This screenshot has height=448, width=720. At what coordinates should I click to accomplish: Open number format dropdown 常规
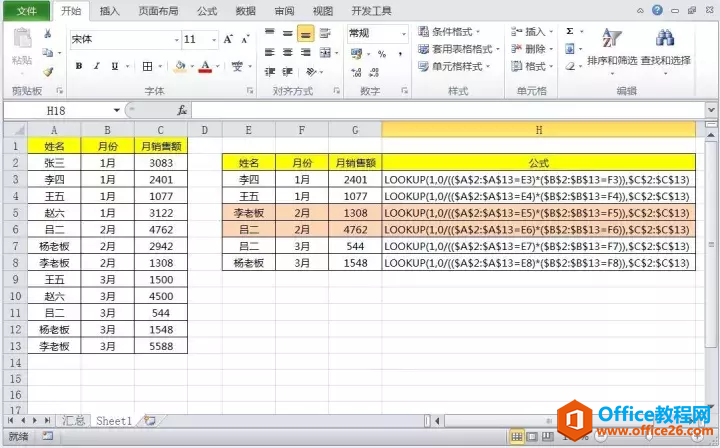pos(404,34)
